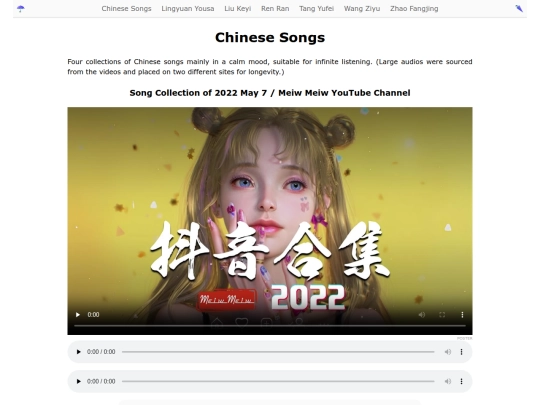Click the pen icon in the top right

click(519, 9)
